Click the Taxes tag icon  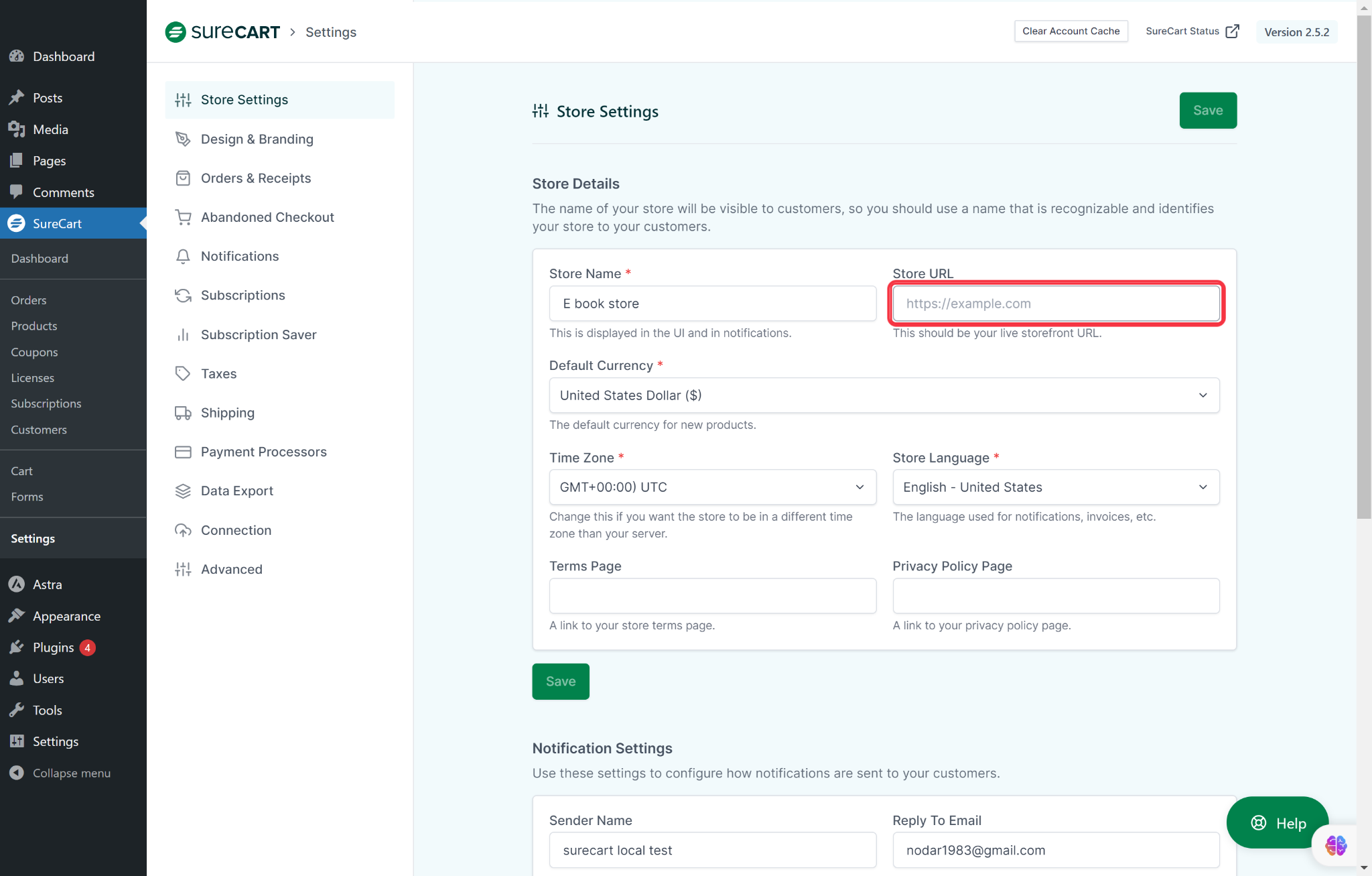coord(183,374)
